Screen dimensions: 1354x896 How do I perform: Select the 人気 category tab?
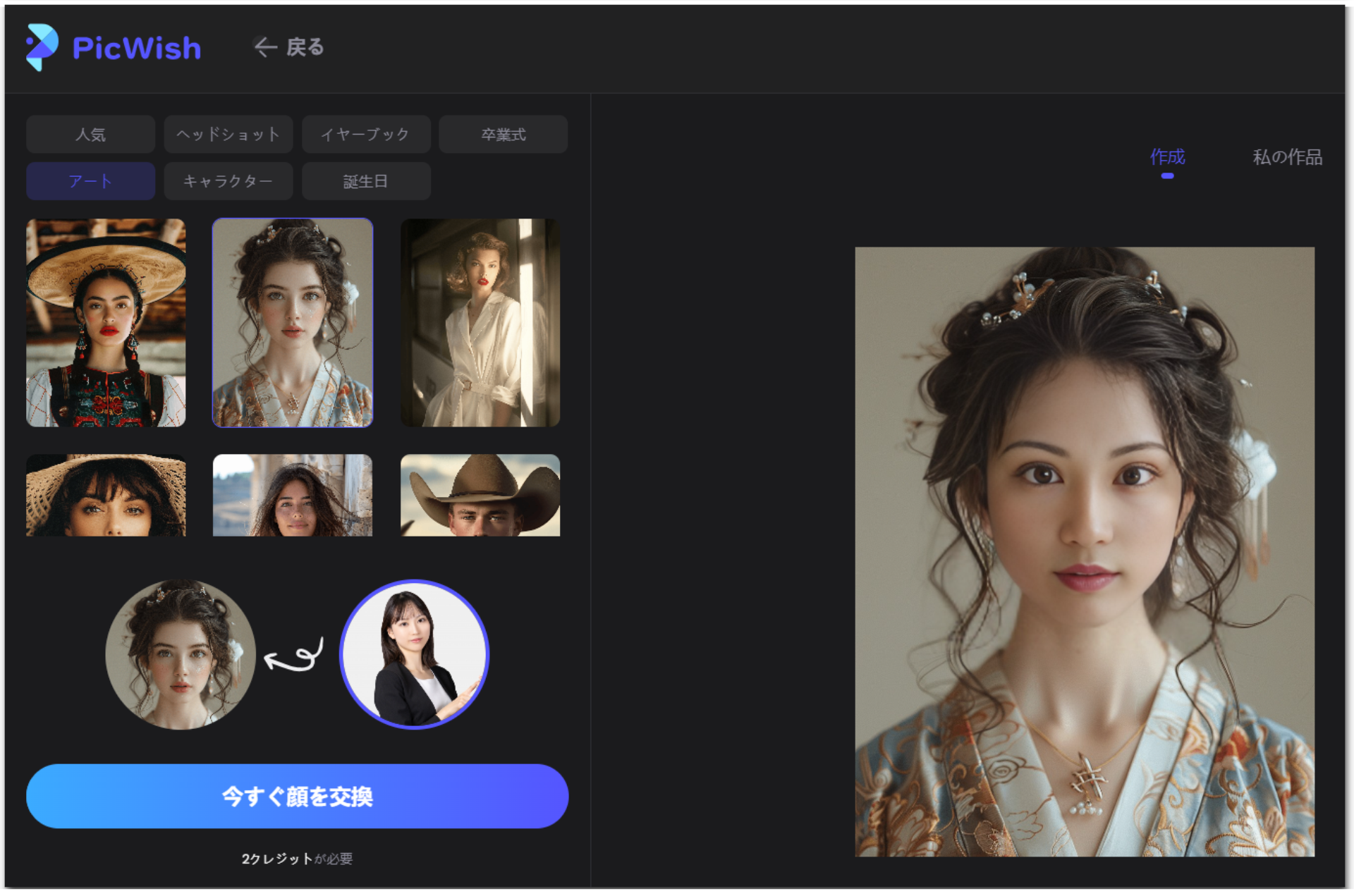90,135
